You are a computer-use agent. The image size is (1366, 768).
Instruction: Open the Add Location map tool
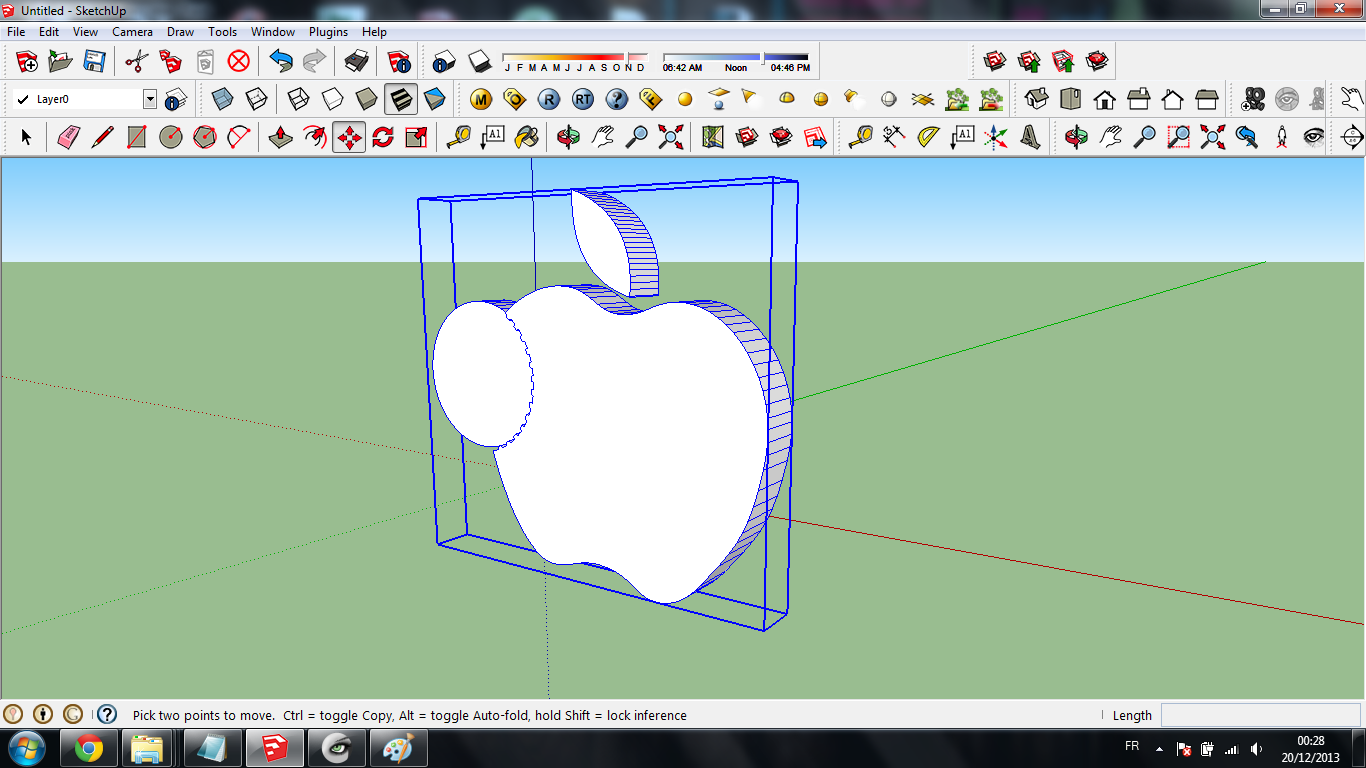pos(712,137)
